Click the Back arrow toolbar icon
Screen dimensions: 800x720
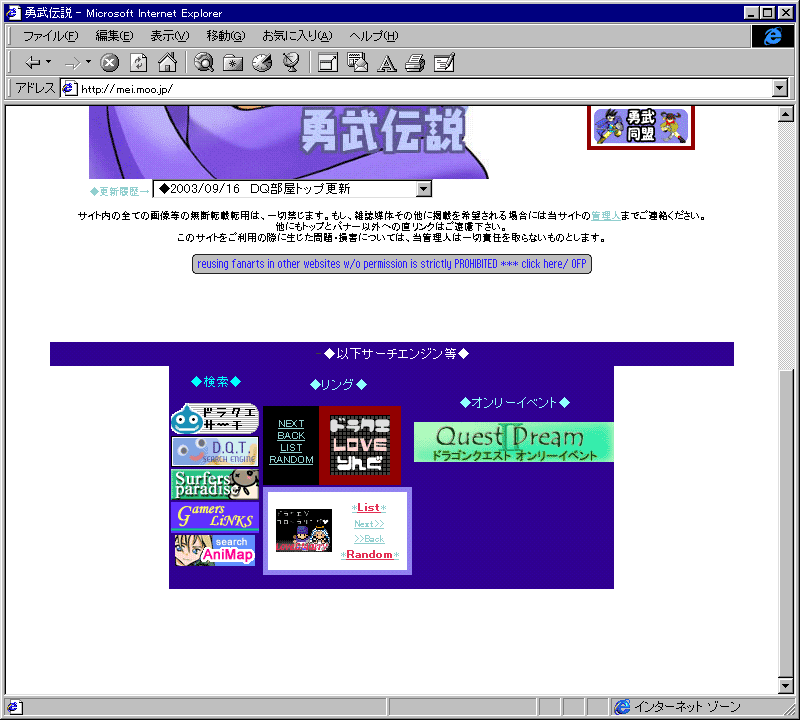[x=33, y=63]
